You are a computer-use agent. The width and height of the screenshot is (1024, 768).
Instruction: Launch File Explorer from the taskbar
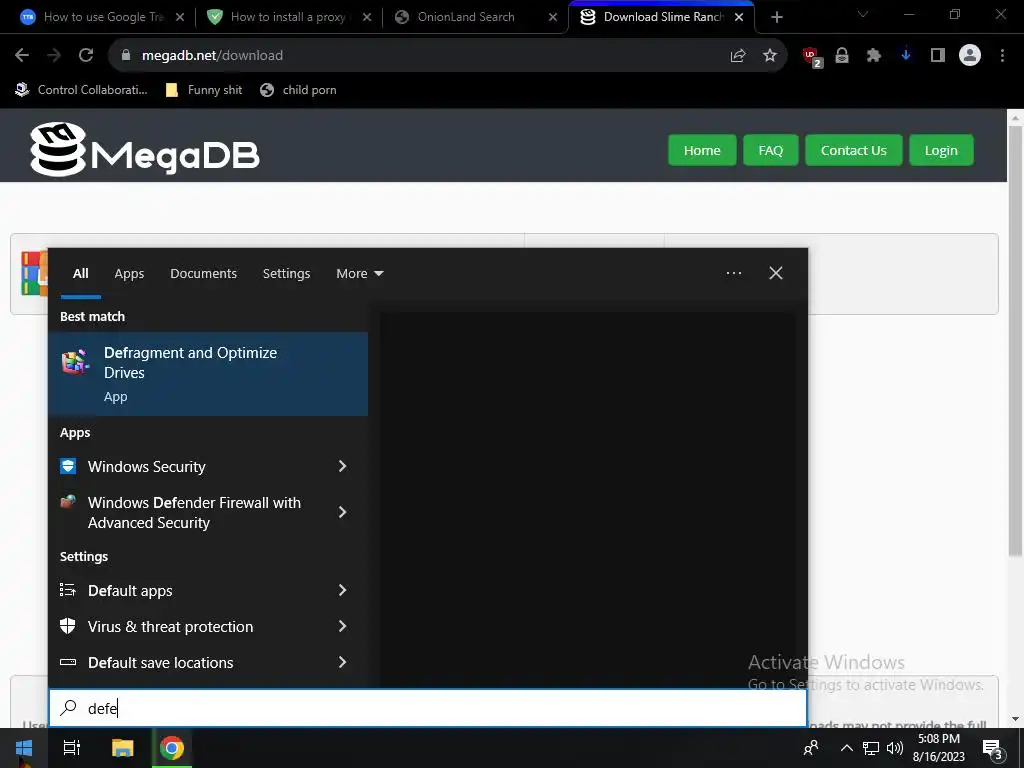[122, 748]
